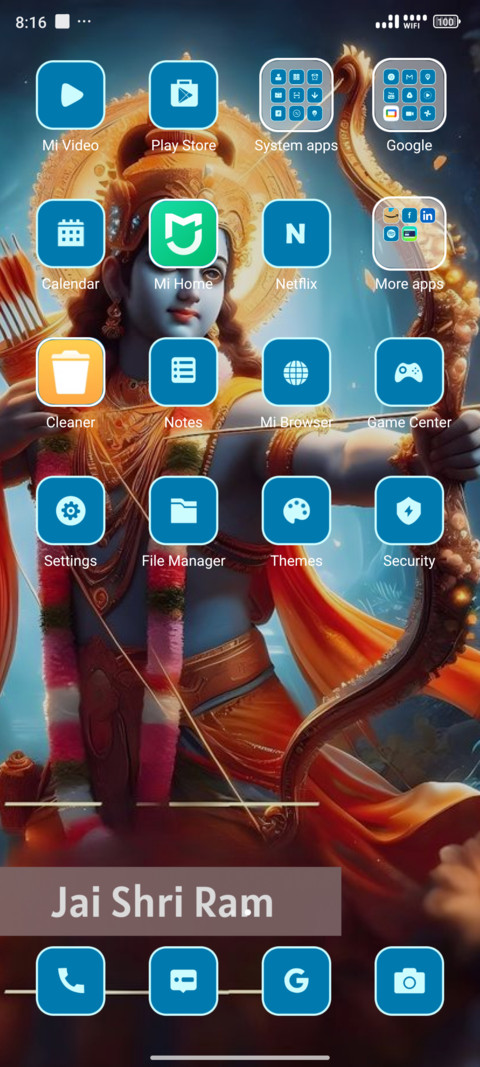Open the Calendar app
The height and width of the screenshot is (1067, 480).
point(70,233)
